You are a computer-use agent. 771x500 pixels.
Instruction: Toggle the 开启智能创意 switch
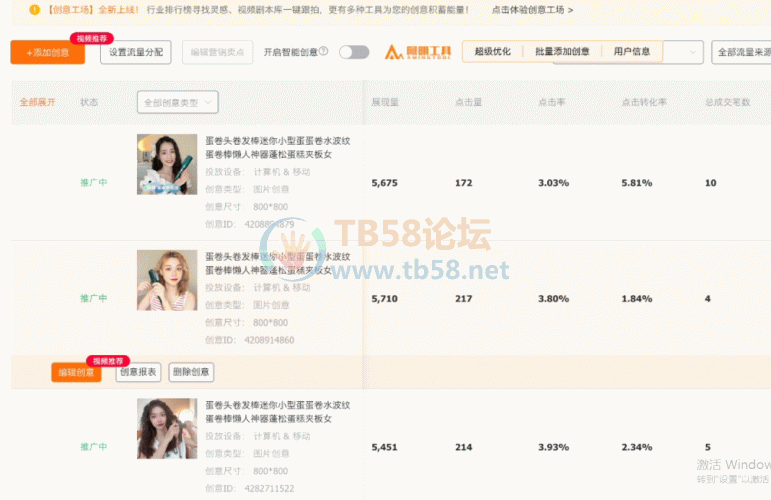click(353, 52)
